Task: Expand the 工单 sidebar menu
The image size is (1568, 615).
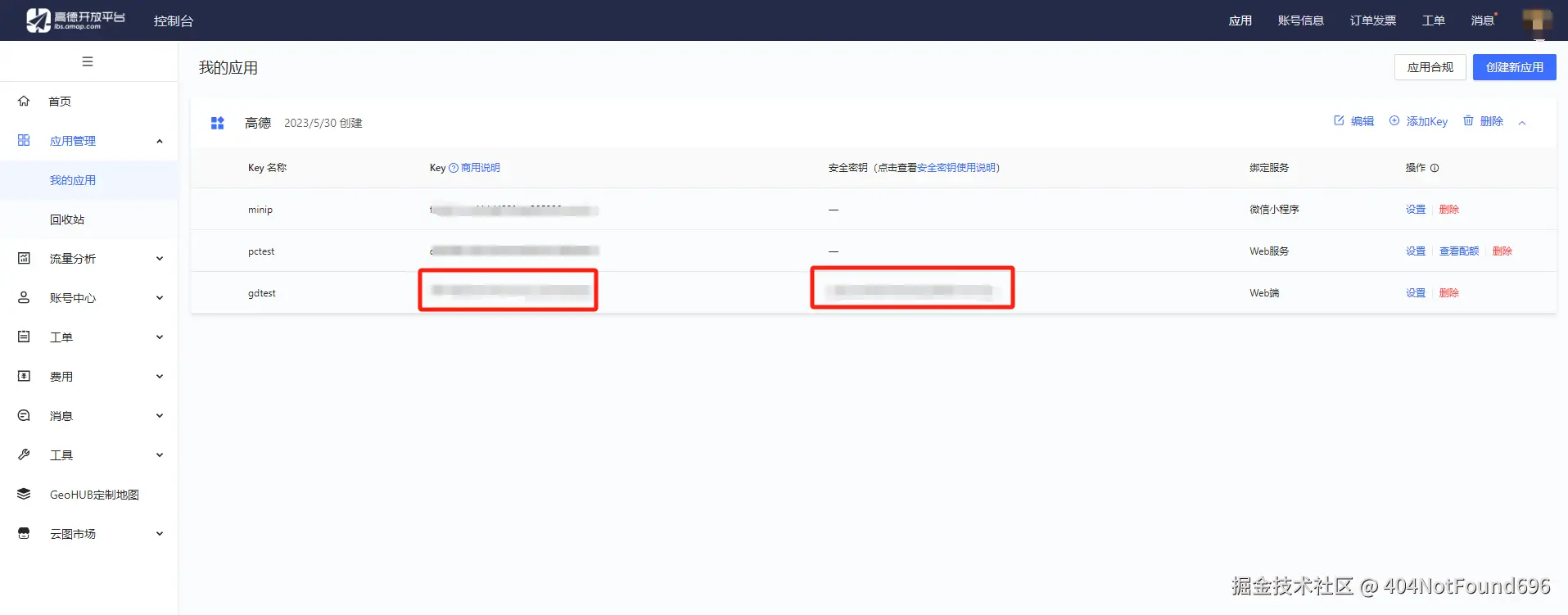Action: (160, 337)
